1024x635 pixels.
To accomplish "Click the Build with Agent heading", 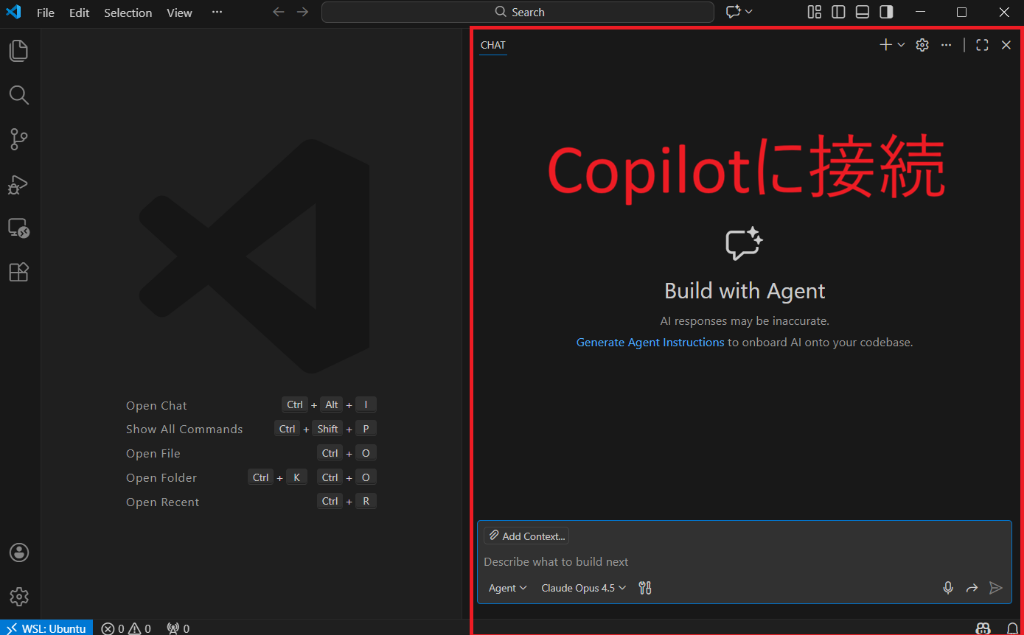I will click(x=744, y=291).
